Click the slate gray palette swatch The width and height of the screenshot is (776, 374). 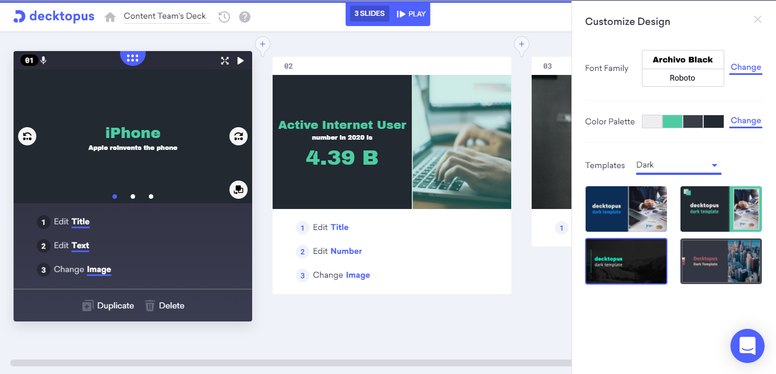(693, 122)
